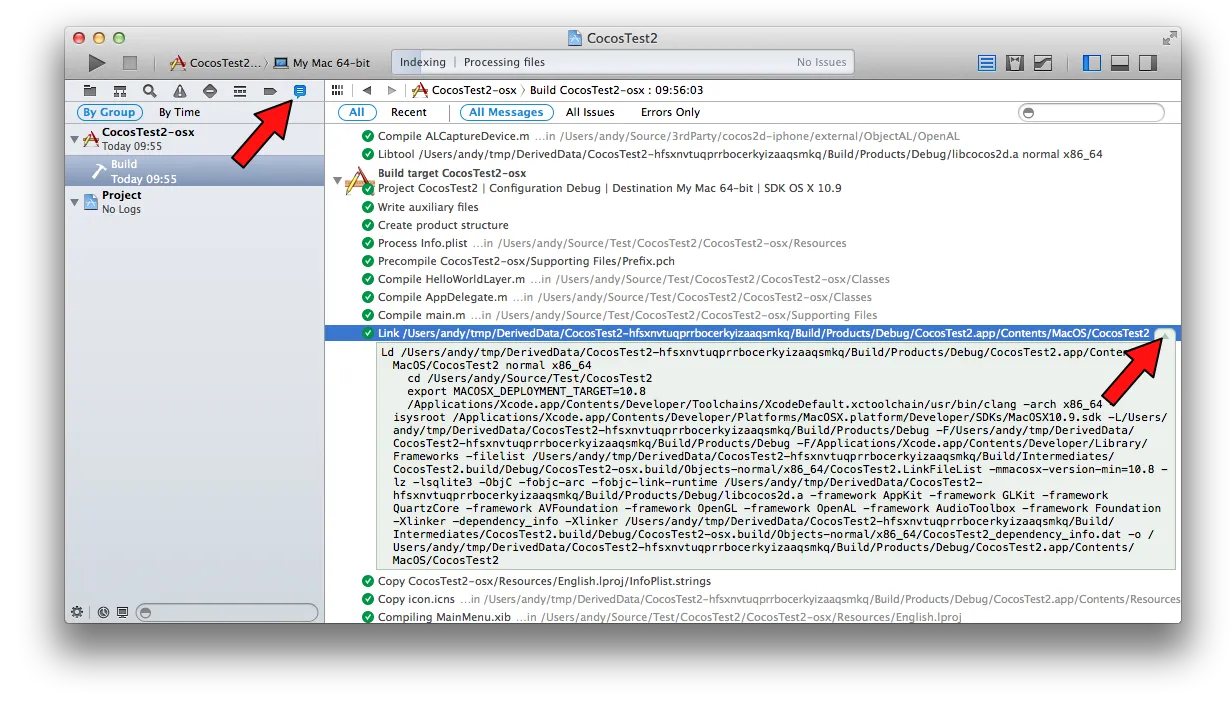Select the Build log entry in navigator
1230x710 pixels.
(194, 171)
